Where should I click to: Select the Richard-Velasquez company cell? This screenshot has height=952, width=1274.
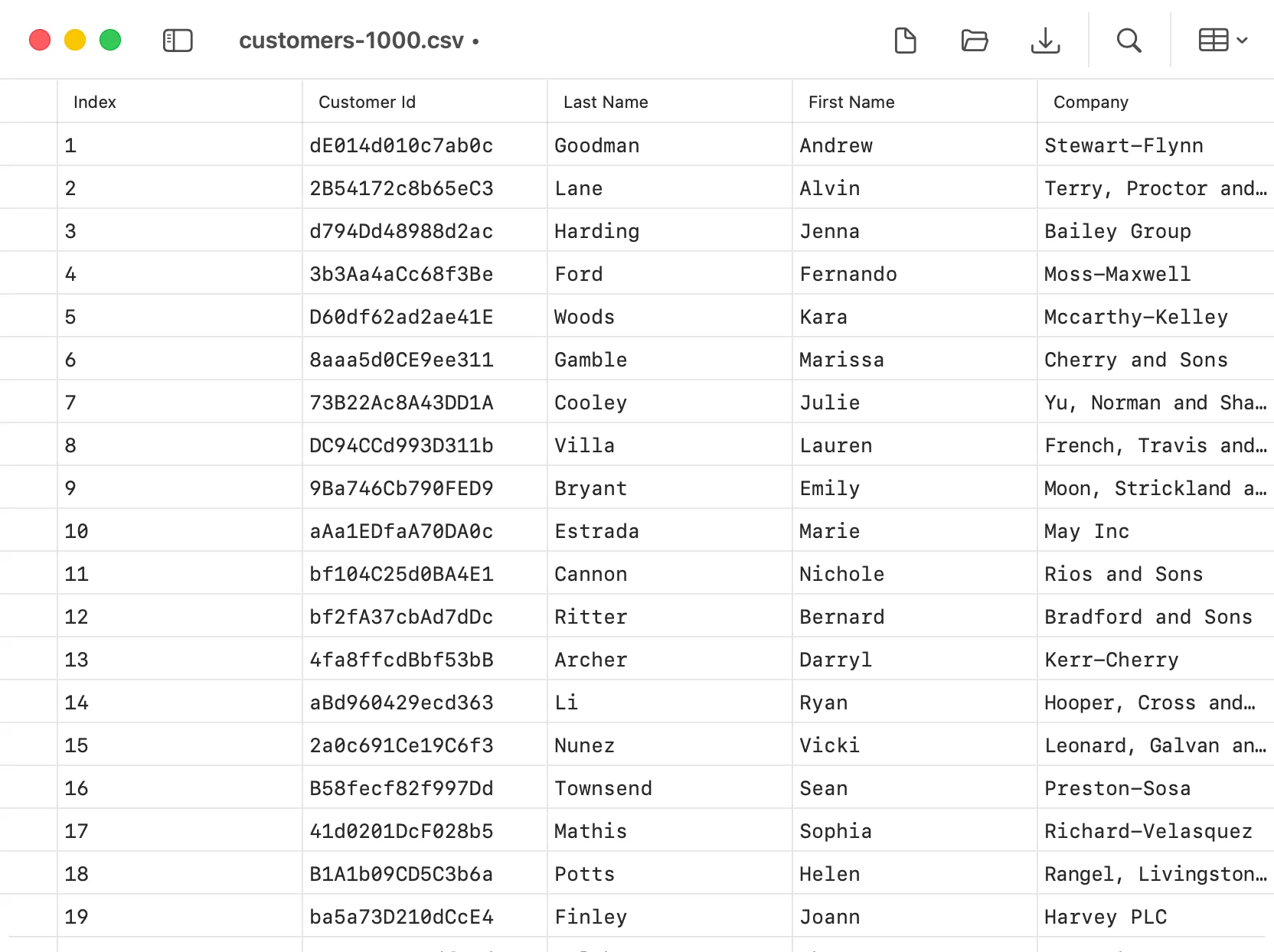(1156, 830)
